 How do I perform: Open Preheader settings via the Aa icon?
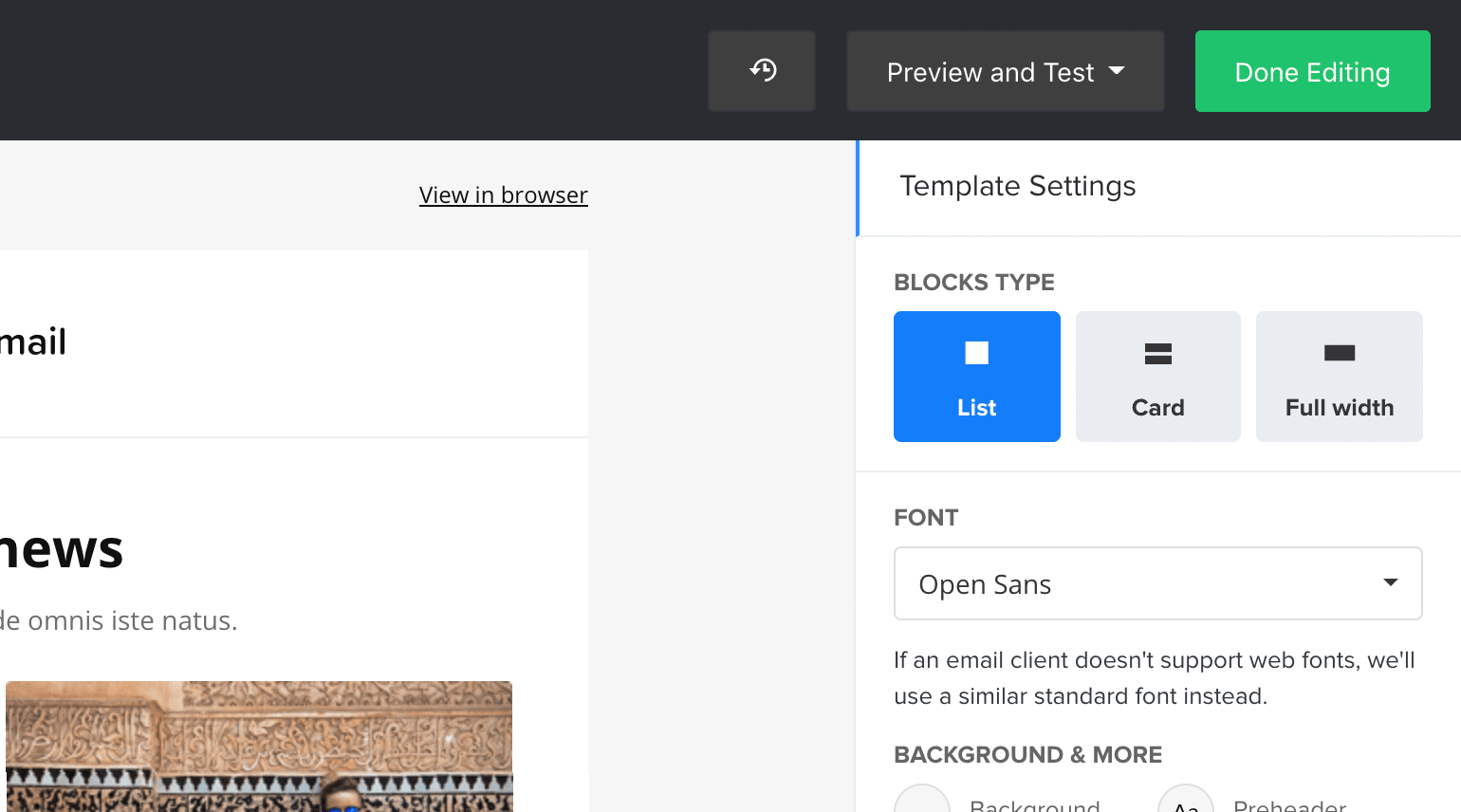coord(1185,805)
